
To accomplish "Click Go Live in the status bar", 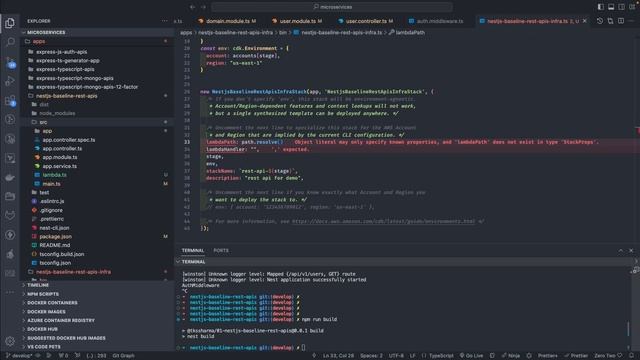I will pyautogui.click(x=471, y=356).
